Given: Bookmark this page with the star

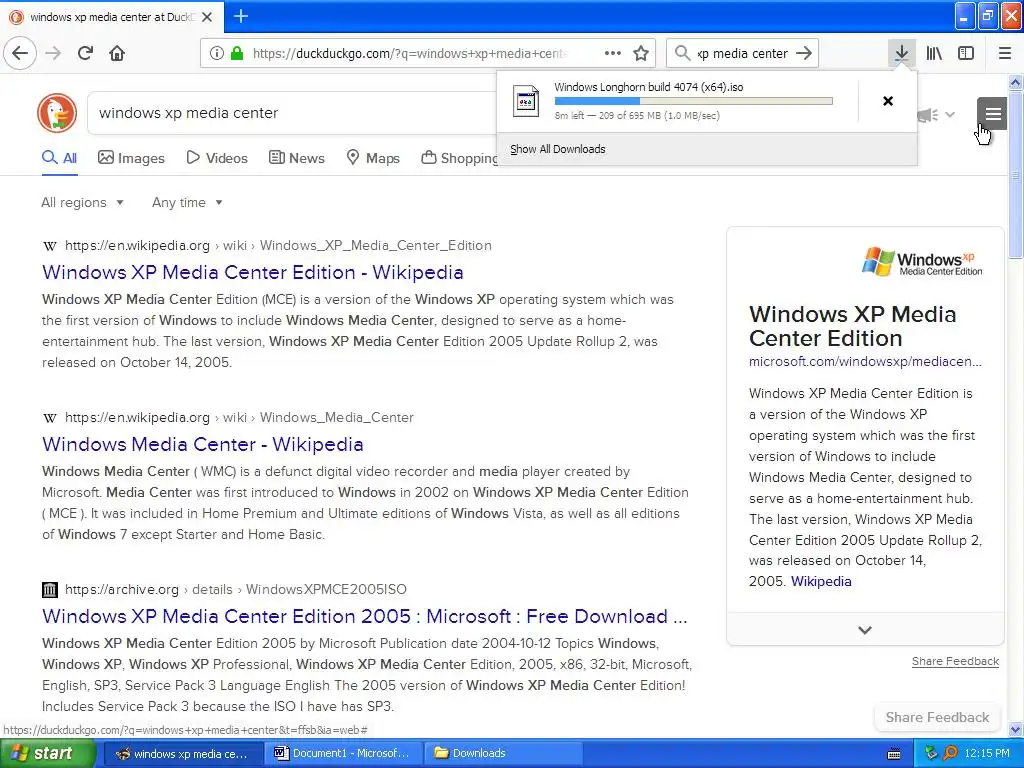Looking at the screenshot, I should (x=641, y=54).
